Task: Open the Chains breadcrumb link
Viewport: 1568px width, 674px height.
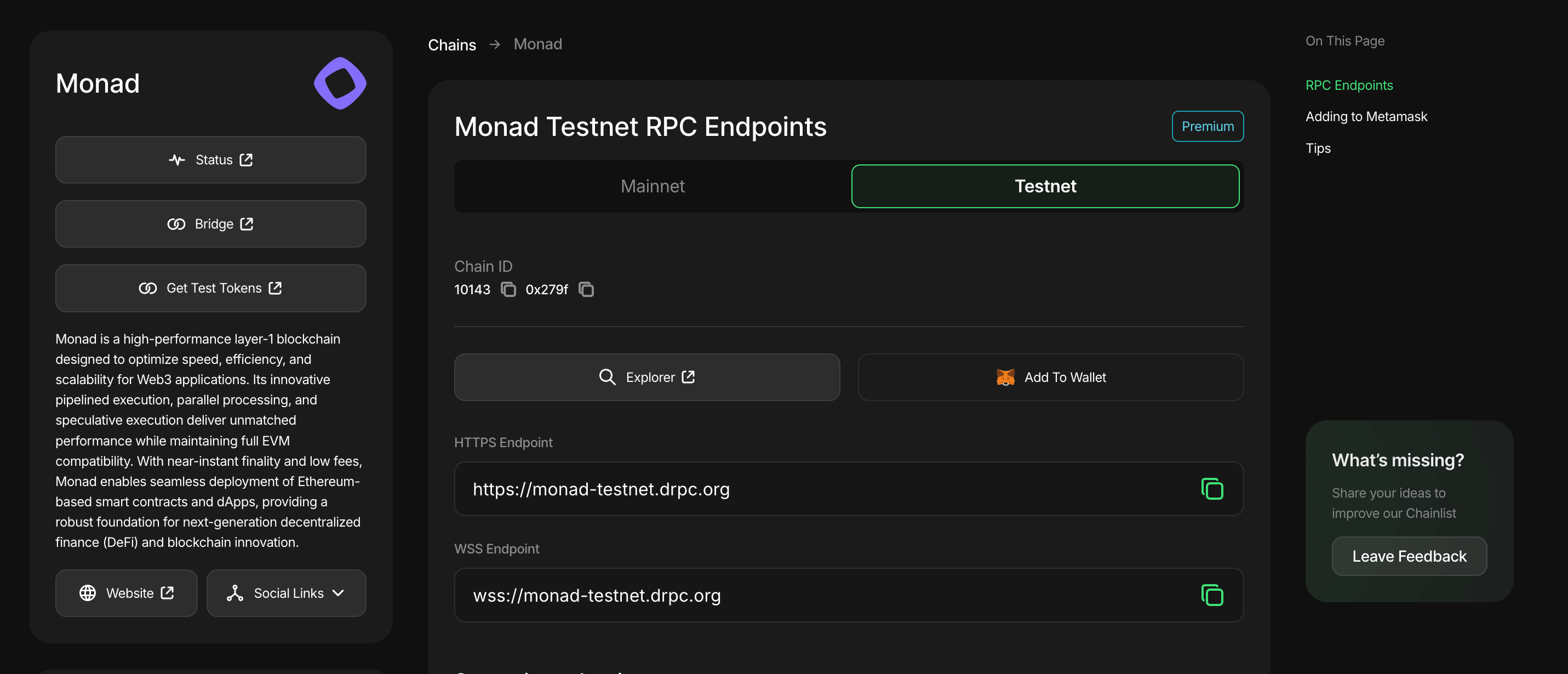Action: (x=451, y=44)
